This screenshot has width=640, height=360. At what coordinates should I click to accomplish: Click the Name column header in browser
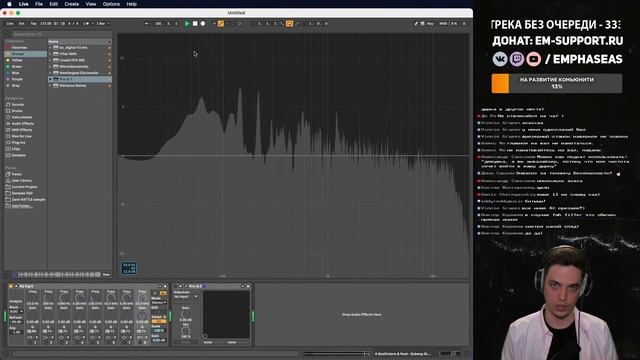(x=80, y=41)
